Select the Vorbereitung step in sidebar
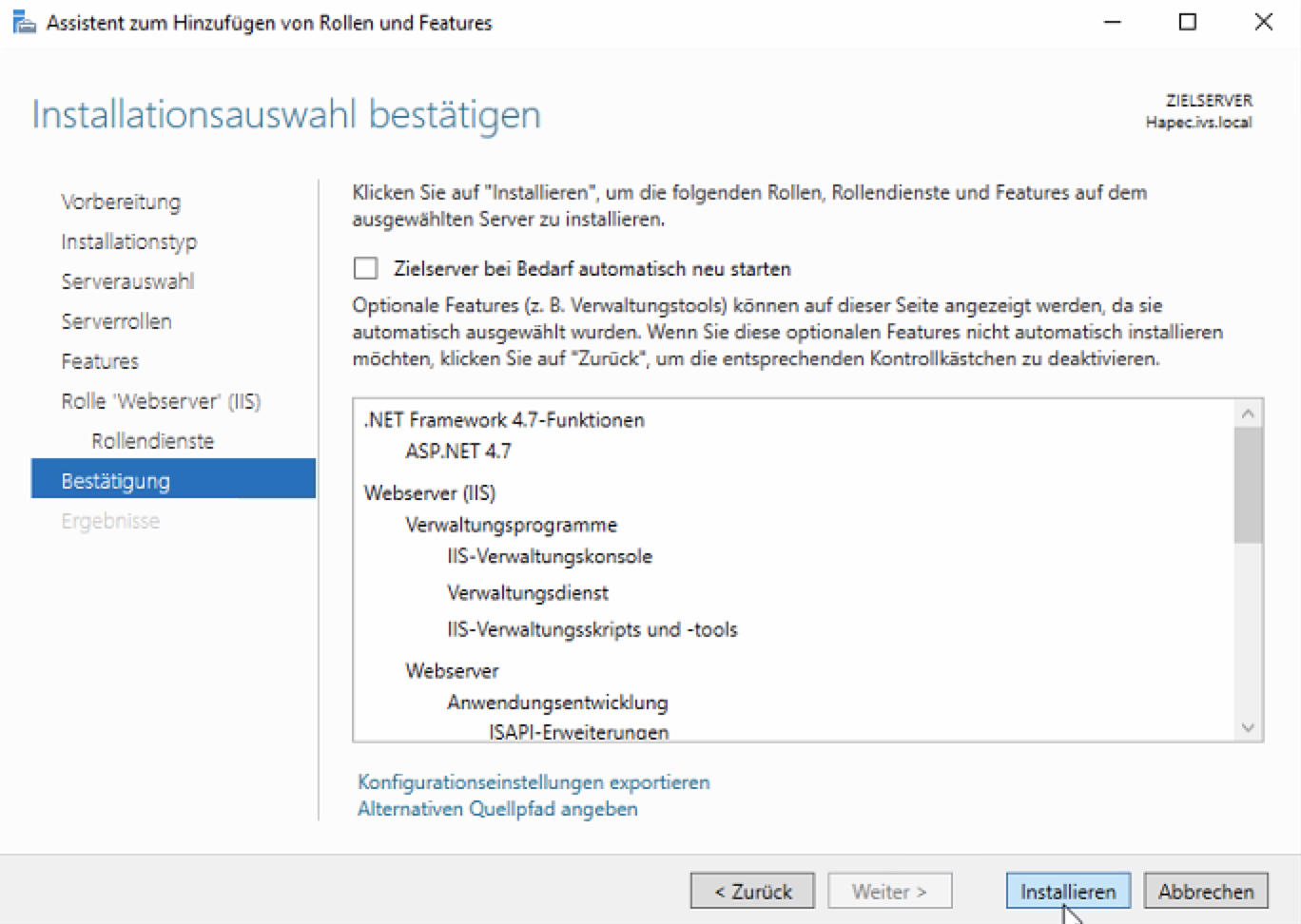The height and width of the screenshot is (924, 1301). tap(120, 202)
